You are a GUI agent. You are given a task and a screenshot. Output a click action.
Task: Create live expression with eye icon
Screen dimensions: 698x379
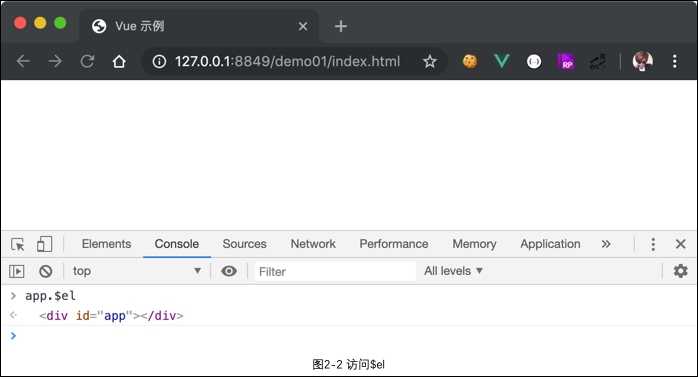click(229, 271)
